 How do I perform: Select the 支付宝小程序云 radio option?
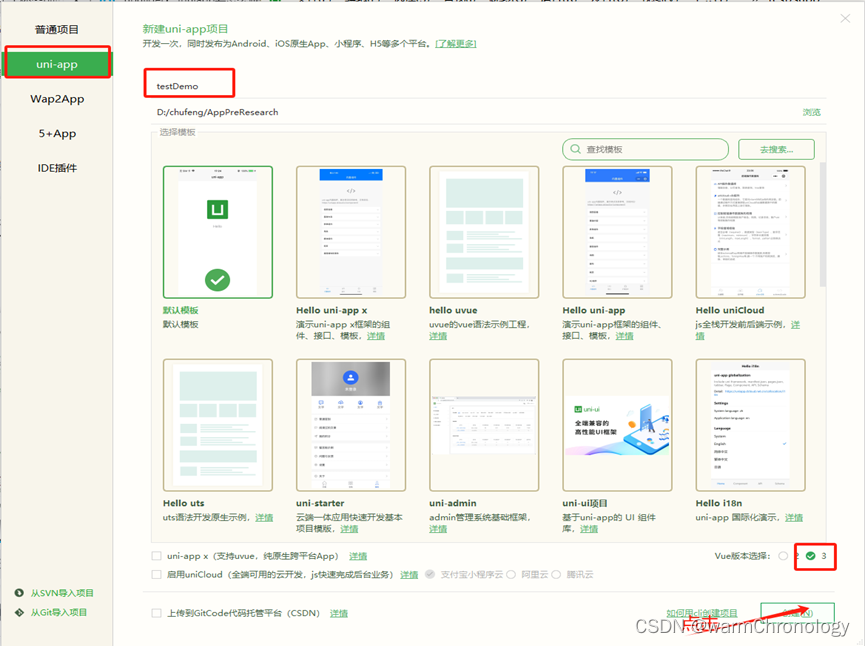point(430,574)
